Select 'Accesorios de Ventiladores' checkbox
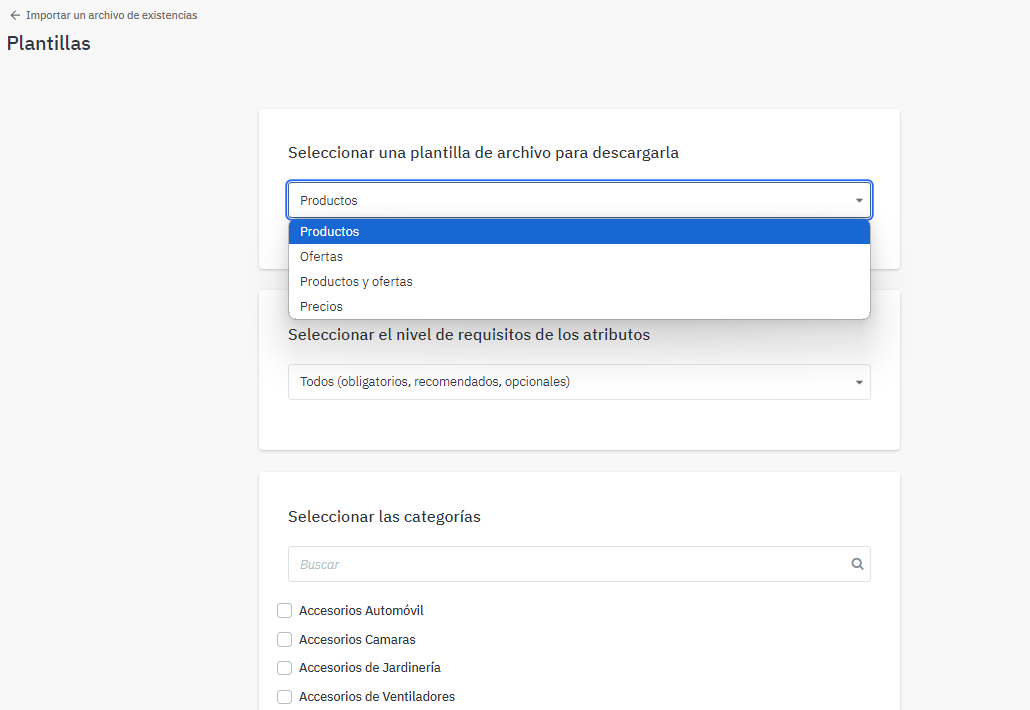Viewport: 1030px width, 710px height. coord(284,696)
